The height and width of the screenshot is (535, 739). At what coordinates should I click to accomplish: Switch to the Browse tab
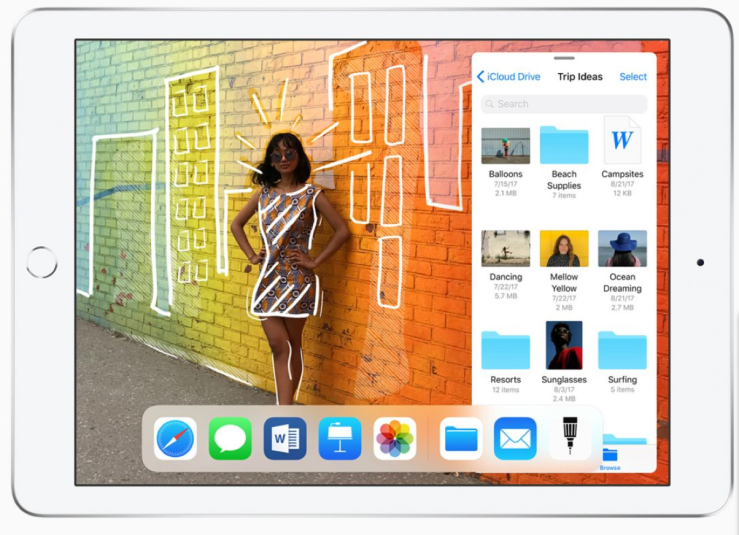tap(610, 460)
